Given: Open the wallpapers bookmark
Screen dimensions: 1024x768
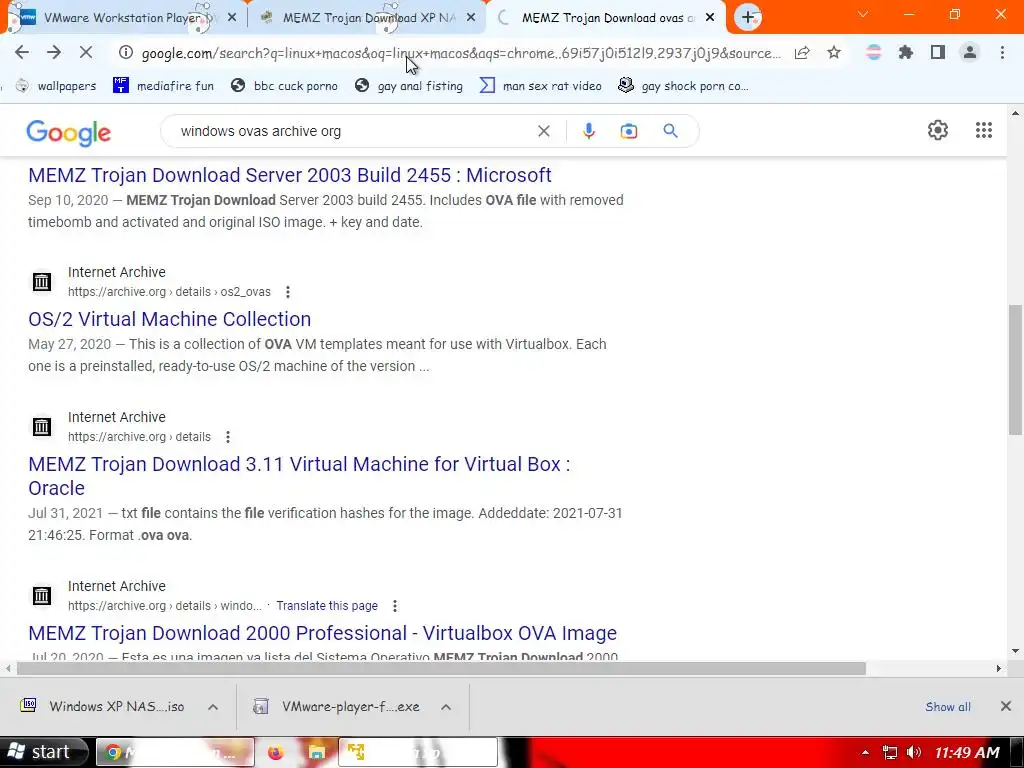Looking at the screenshot, I should [56, 86].
